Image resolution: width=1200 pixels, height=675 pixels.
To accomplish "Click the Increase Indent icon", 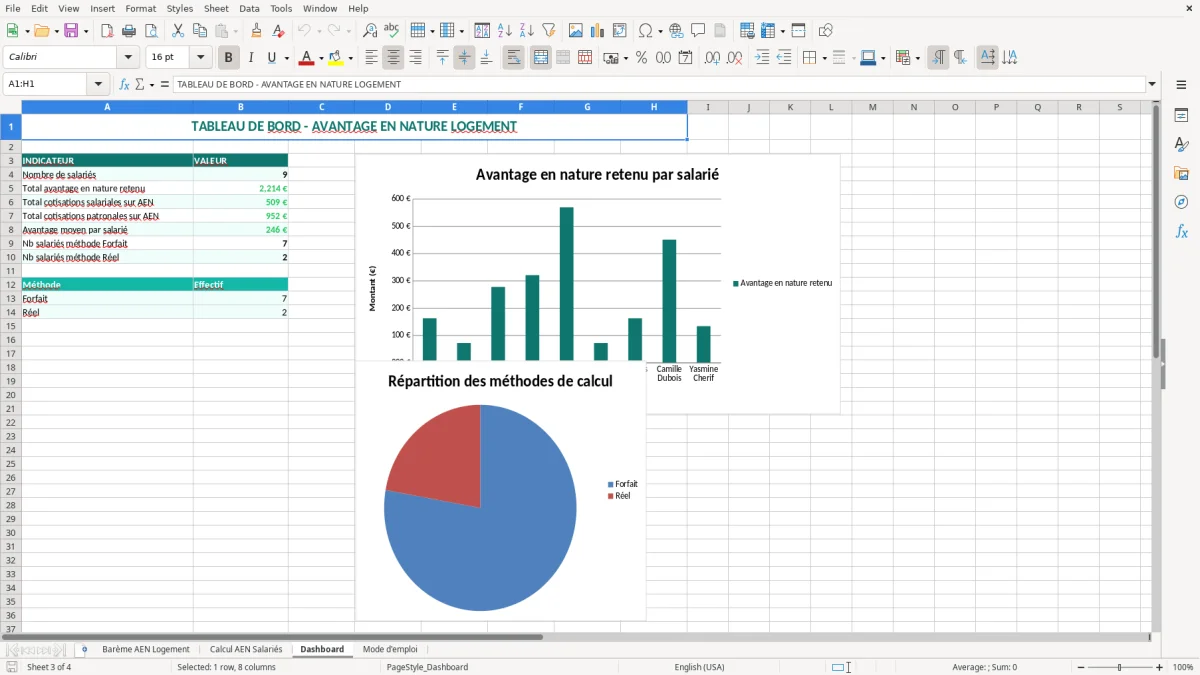I will coord(762,58).
